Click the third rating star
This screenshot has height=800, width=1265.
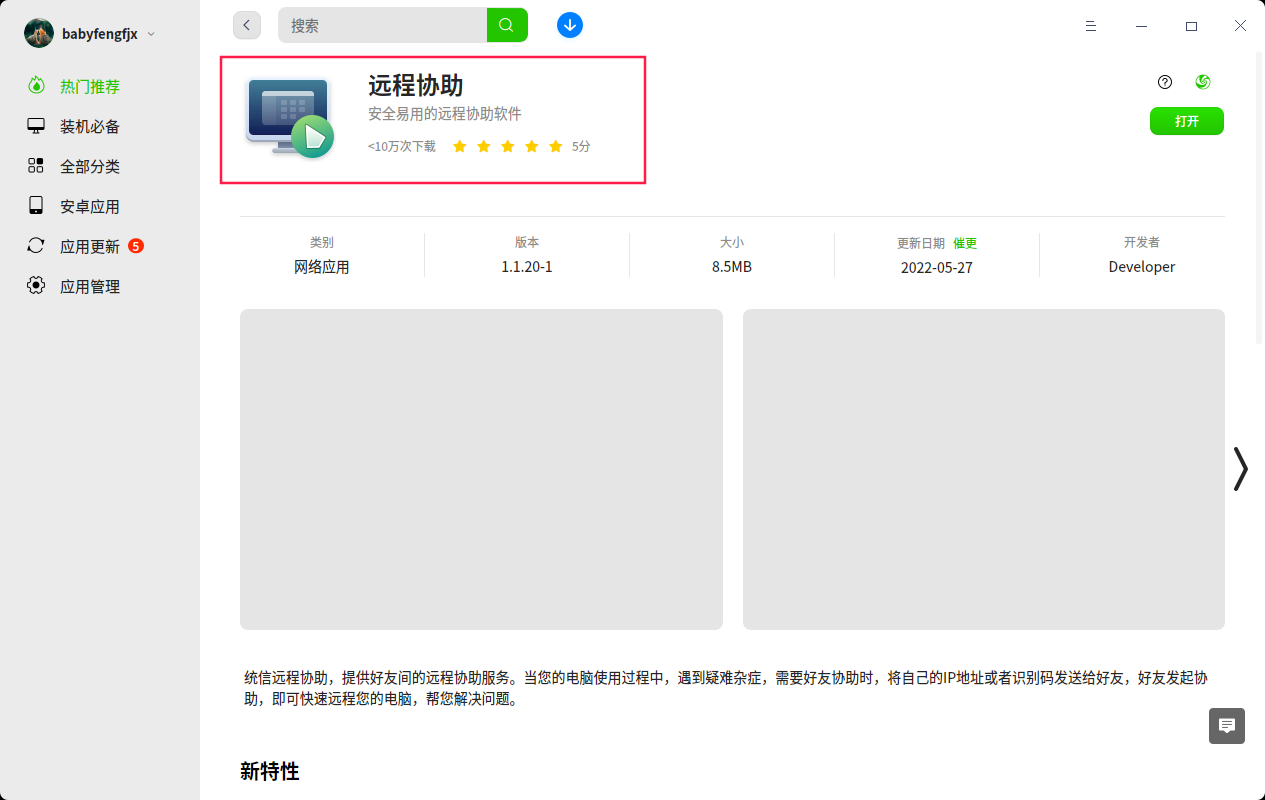(x=508, y=146)
